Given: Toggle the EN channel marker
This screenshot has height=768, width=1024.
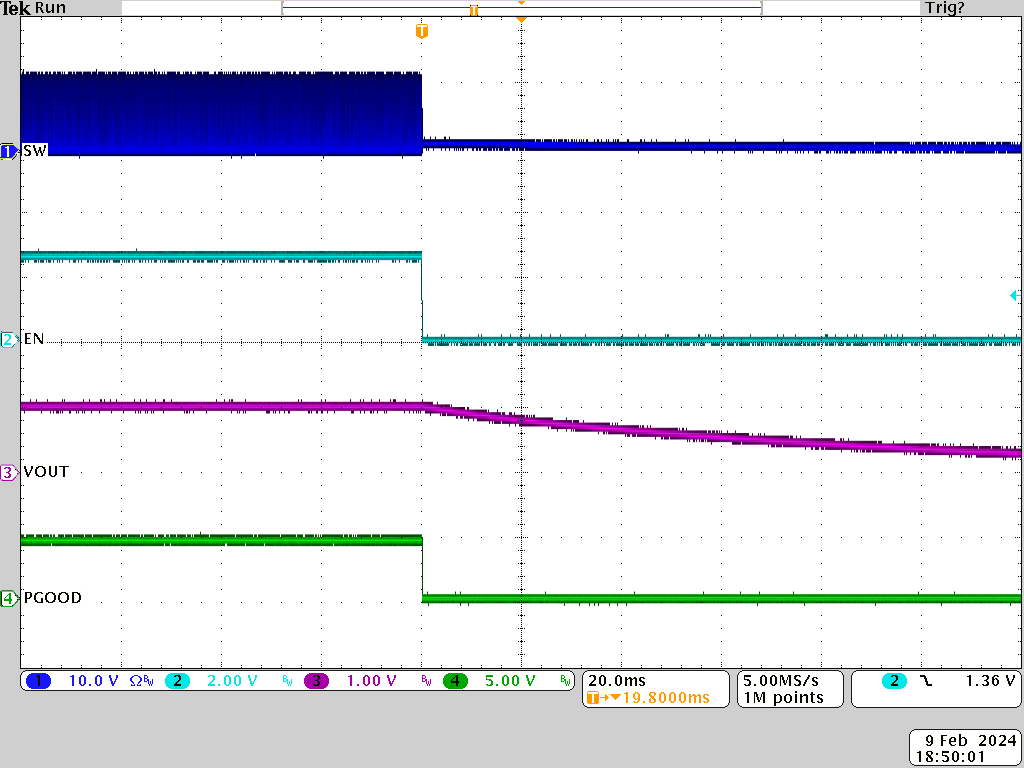Looking at the screenshot, I should 9,339.
